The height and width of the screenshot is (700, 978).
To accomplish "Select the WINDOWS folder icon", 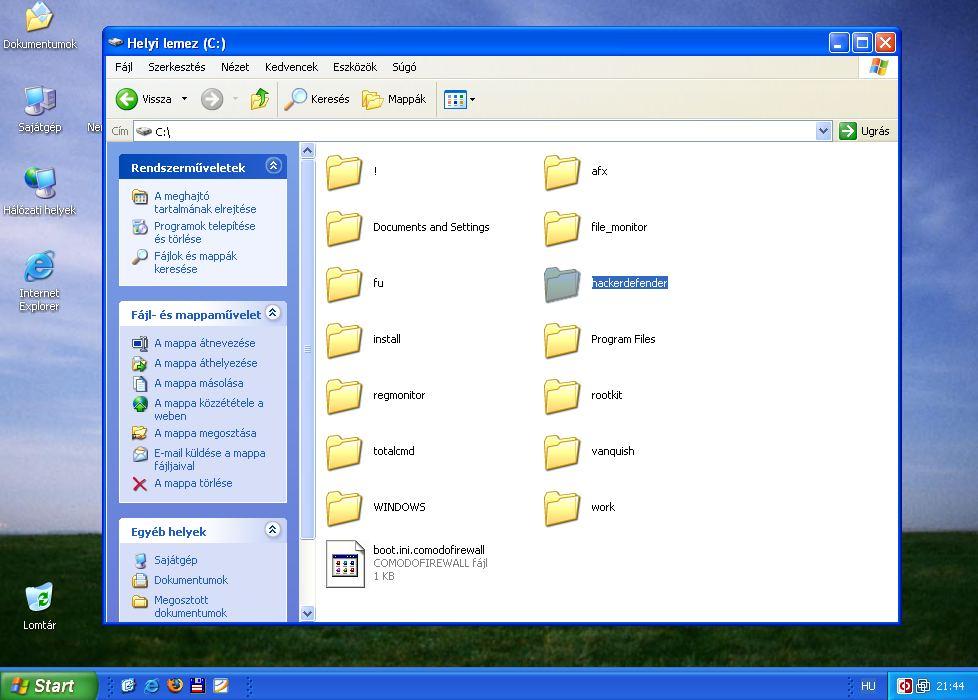I will point(344,508).
